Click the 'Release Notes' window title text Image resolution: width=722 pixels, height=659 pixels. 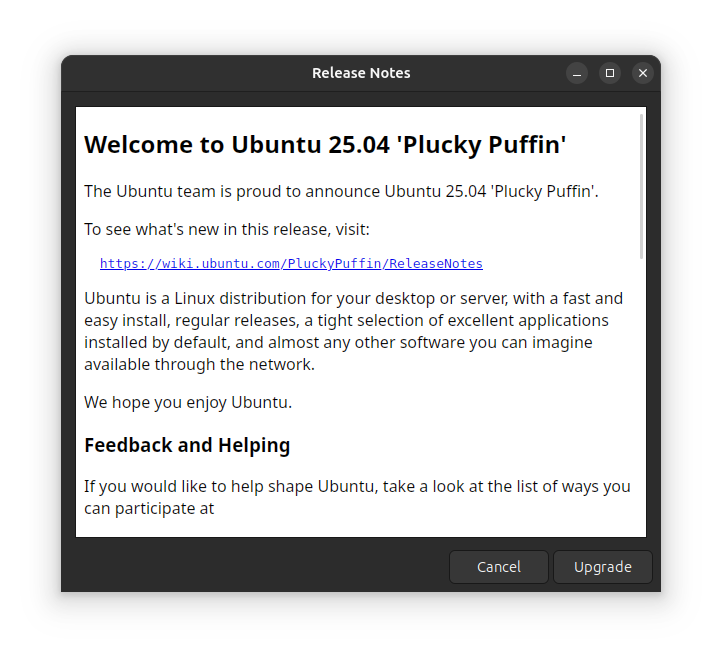[x=361, y=73]
